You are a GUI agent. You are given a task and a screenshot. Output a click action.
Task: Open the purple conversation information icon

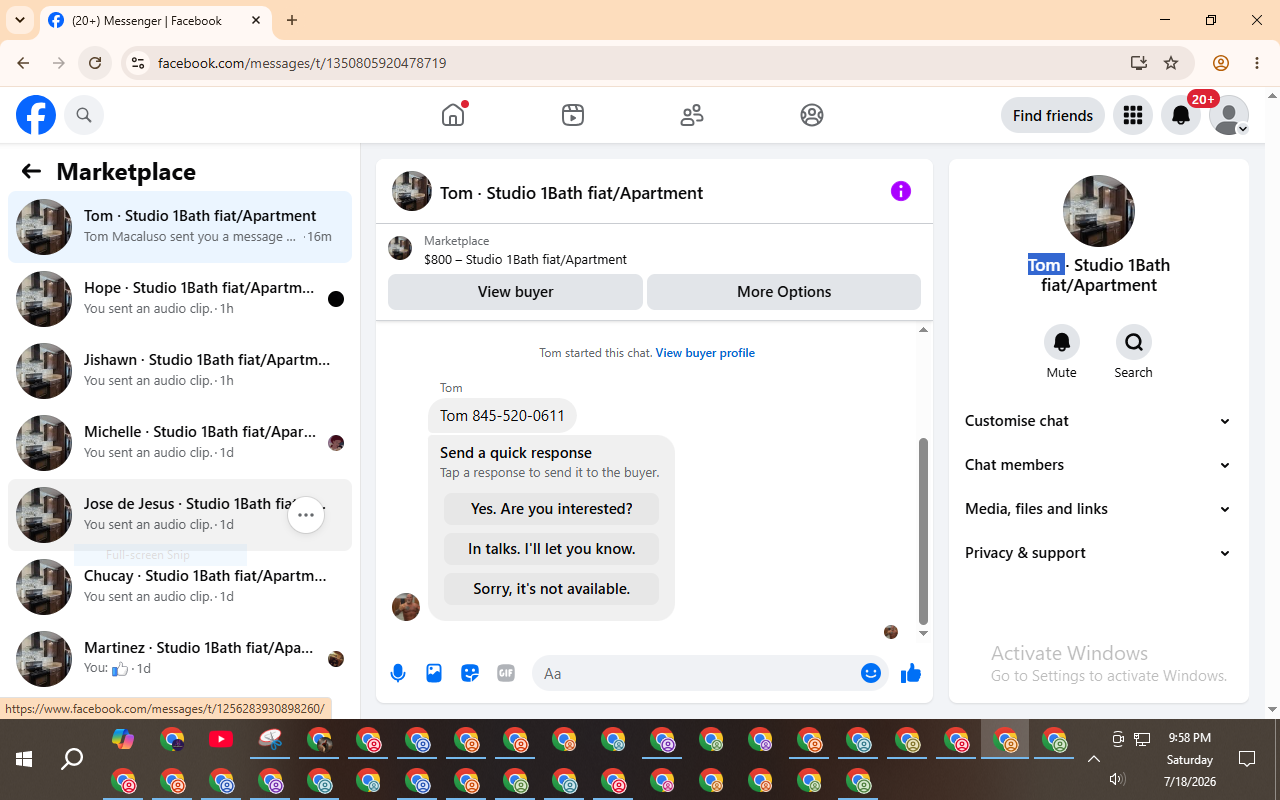point(901,191)
